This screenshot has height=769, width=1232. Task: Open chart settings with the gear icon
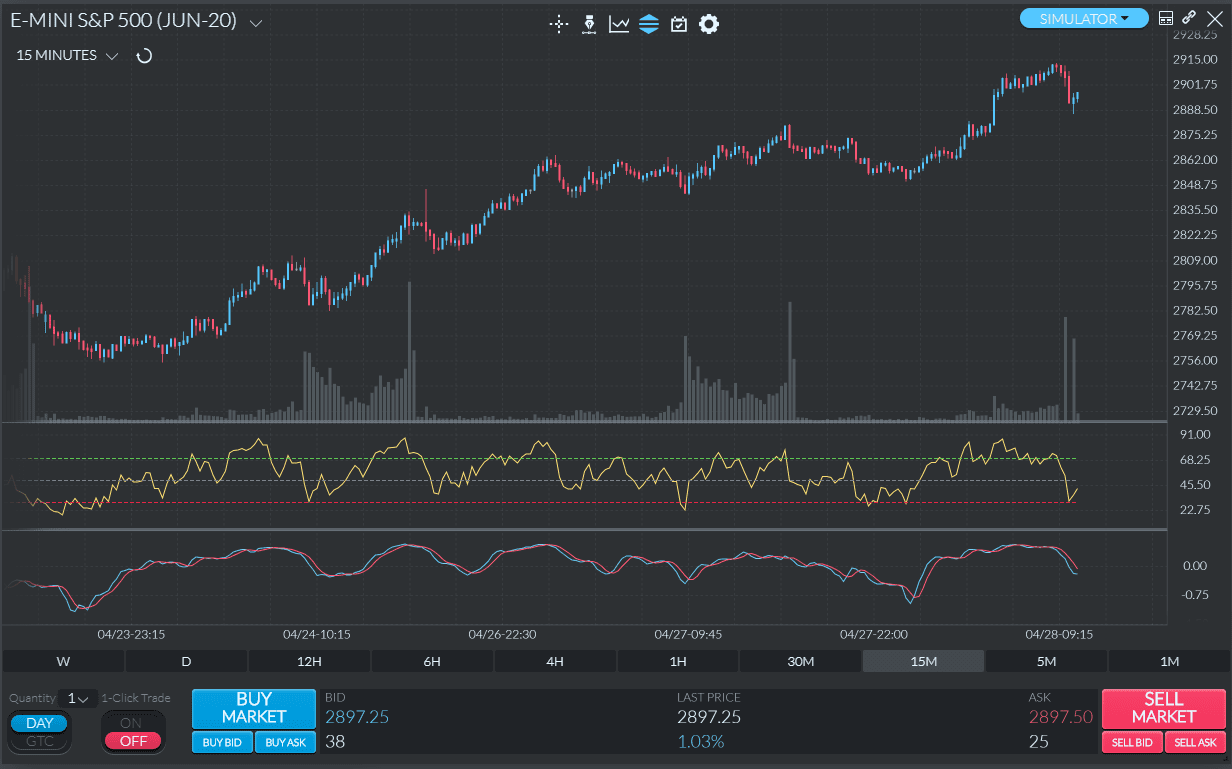pyautogui.click(x=708, y=24)
